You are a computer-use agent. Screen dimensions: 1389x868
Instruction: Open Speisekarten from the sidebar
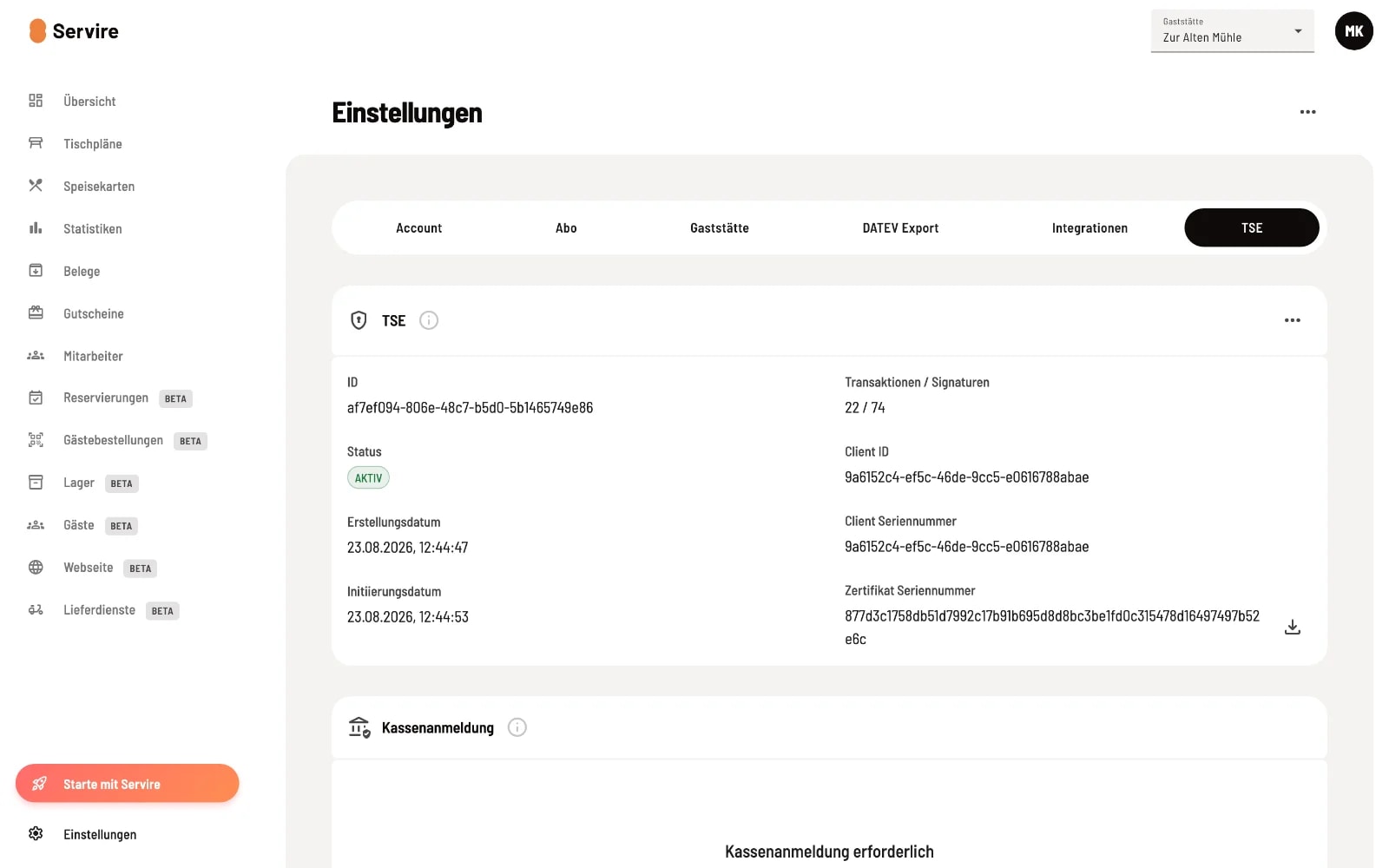(99, 186)
